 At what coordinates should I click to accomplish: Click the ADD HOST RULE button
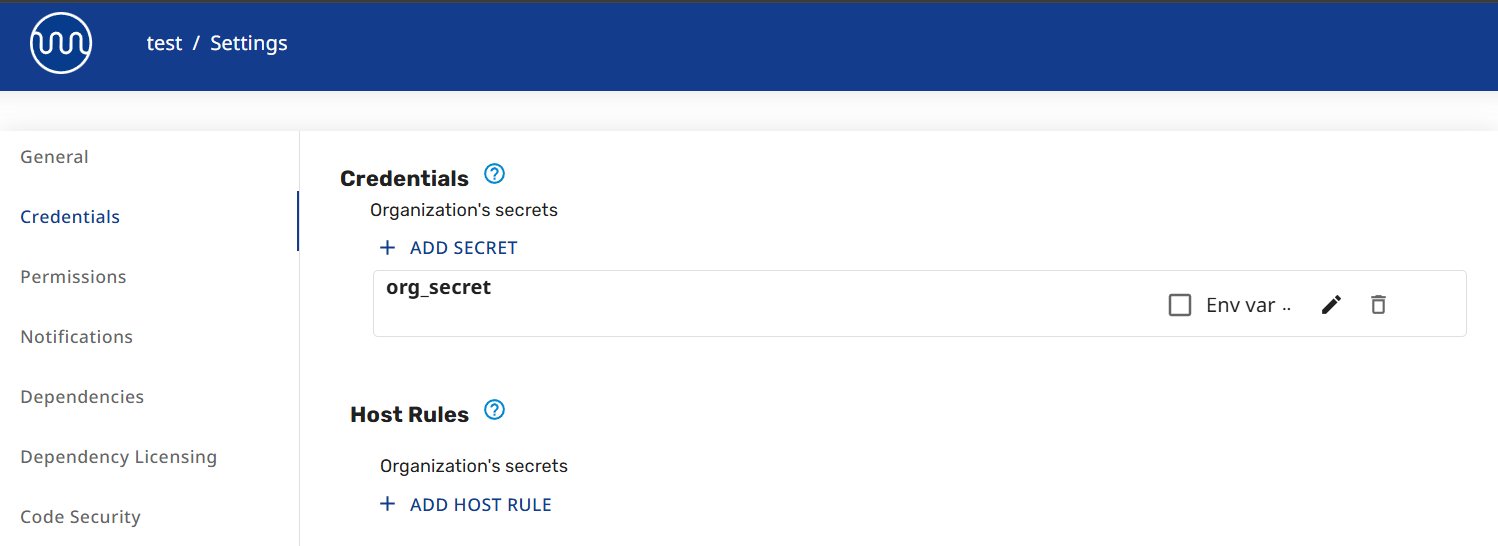click(480, 505)
